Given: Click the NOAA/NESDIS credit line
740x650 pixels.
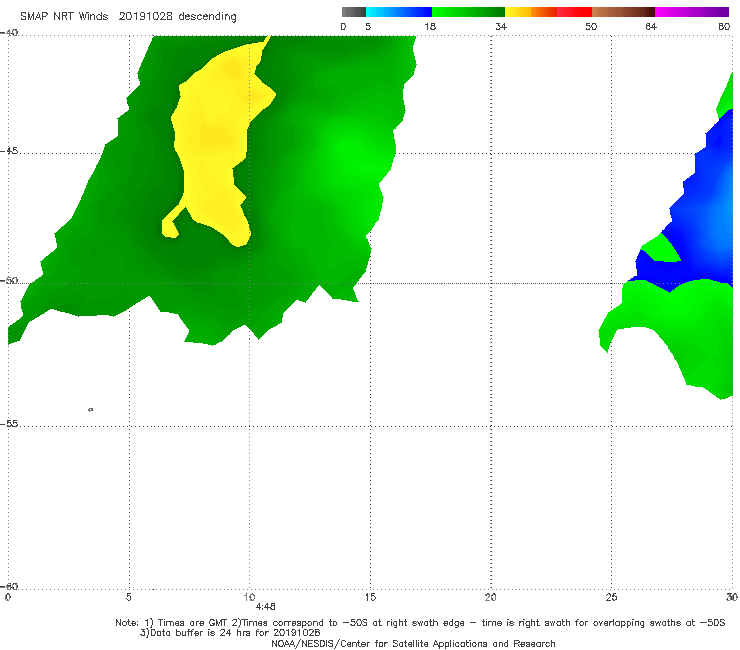Looking at the screenshot, I should (413, 643).
